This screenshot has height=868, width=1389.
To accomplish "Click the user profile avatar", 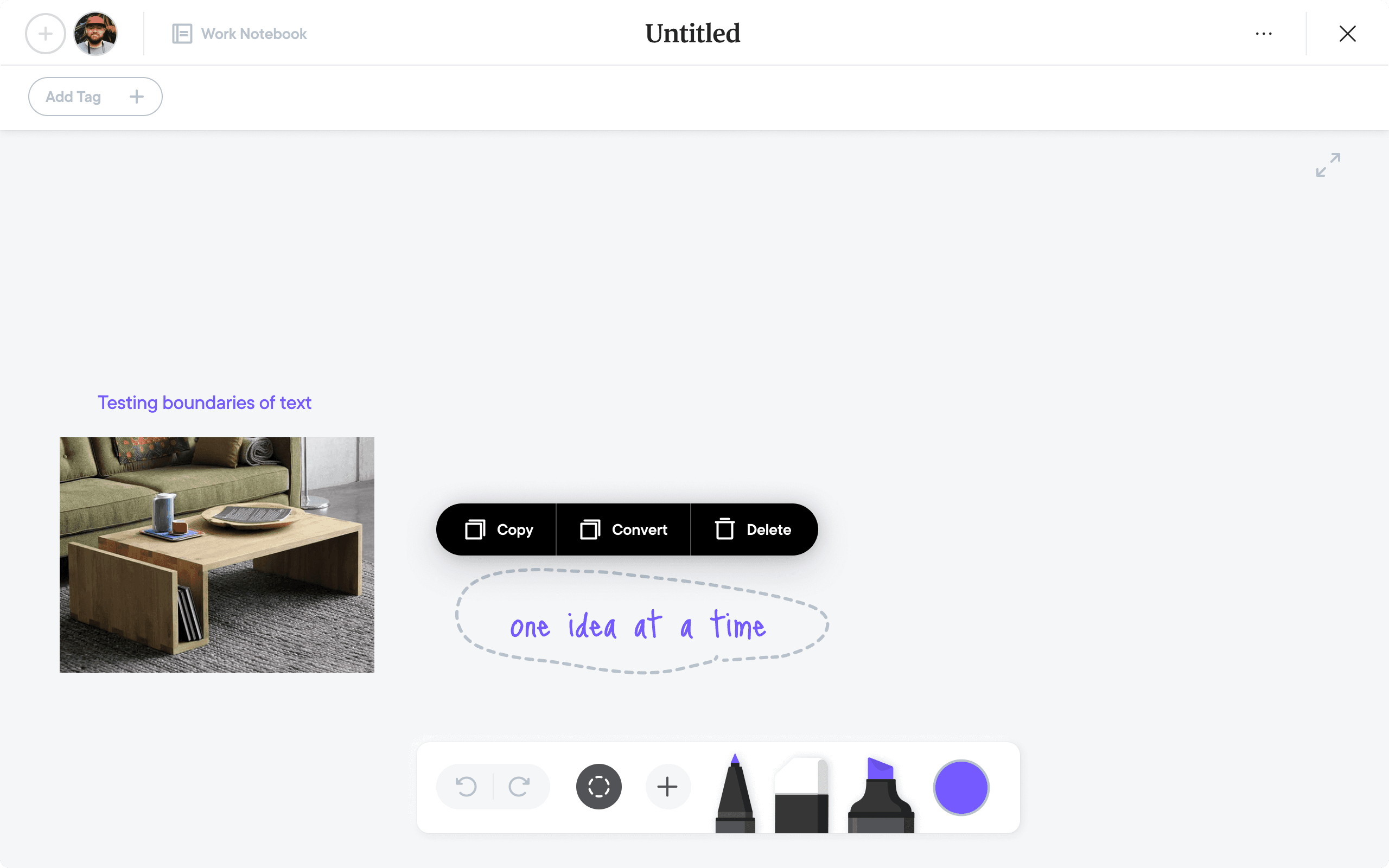I will [x=96, y=34].
